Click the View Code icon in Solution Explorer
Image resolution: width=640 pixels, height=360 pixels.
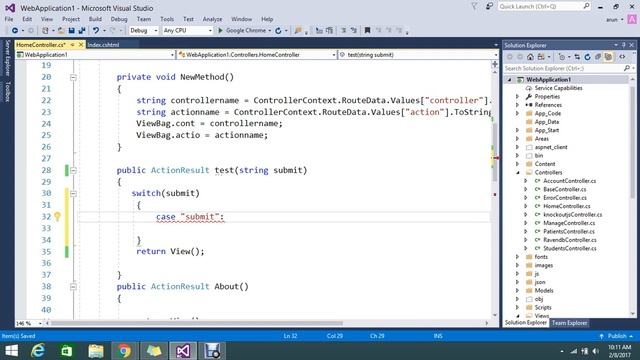pos(622,57)
